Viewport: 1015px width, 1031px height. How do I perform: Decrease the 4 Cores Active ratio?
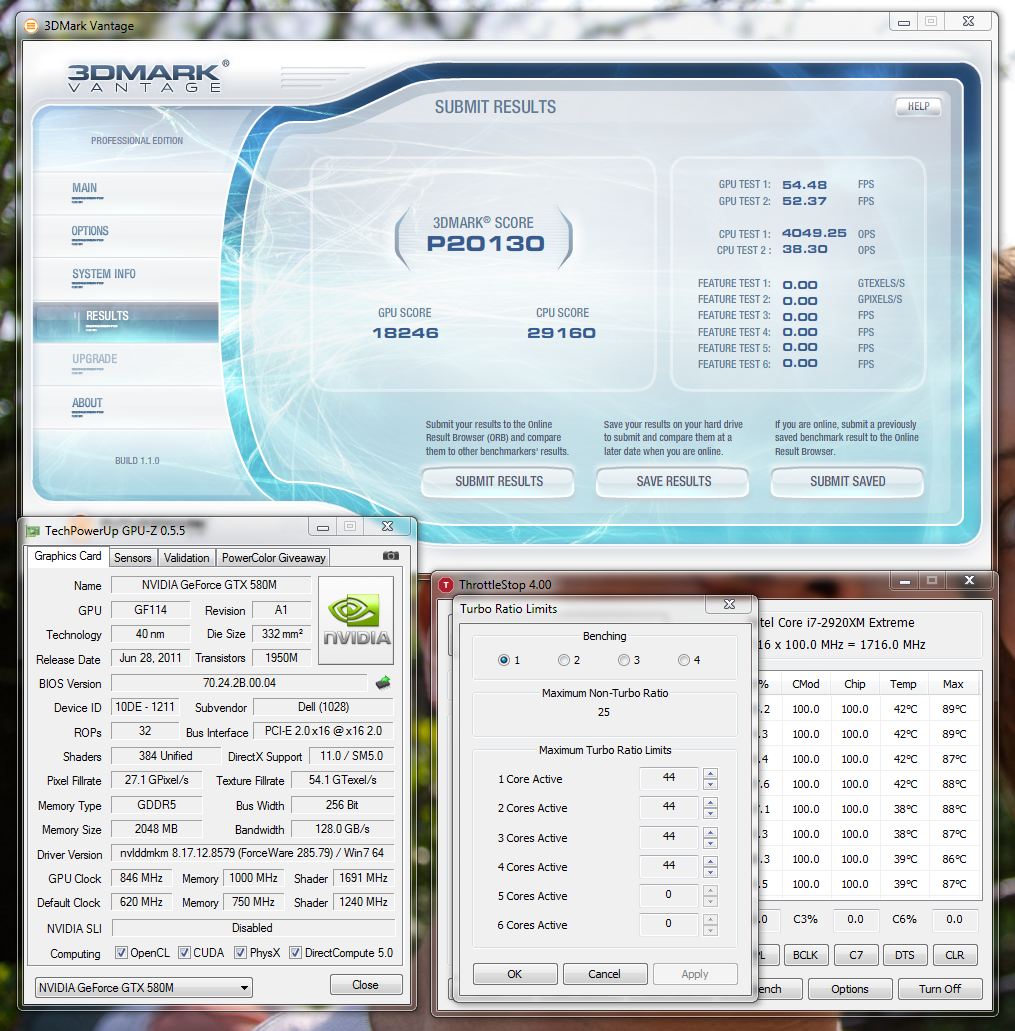(710, 873)
